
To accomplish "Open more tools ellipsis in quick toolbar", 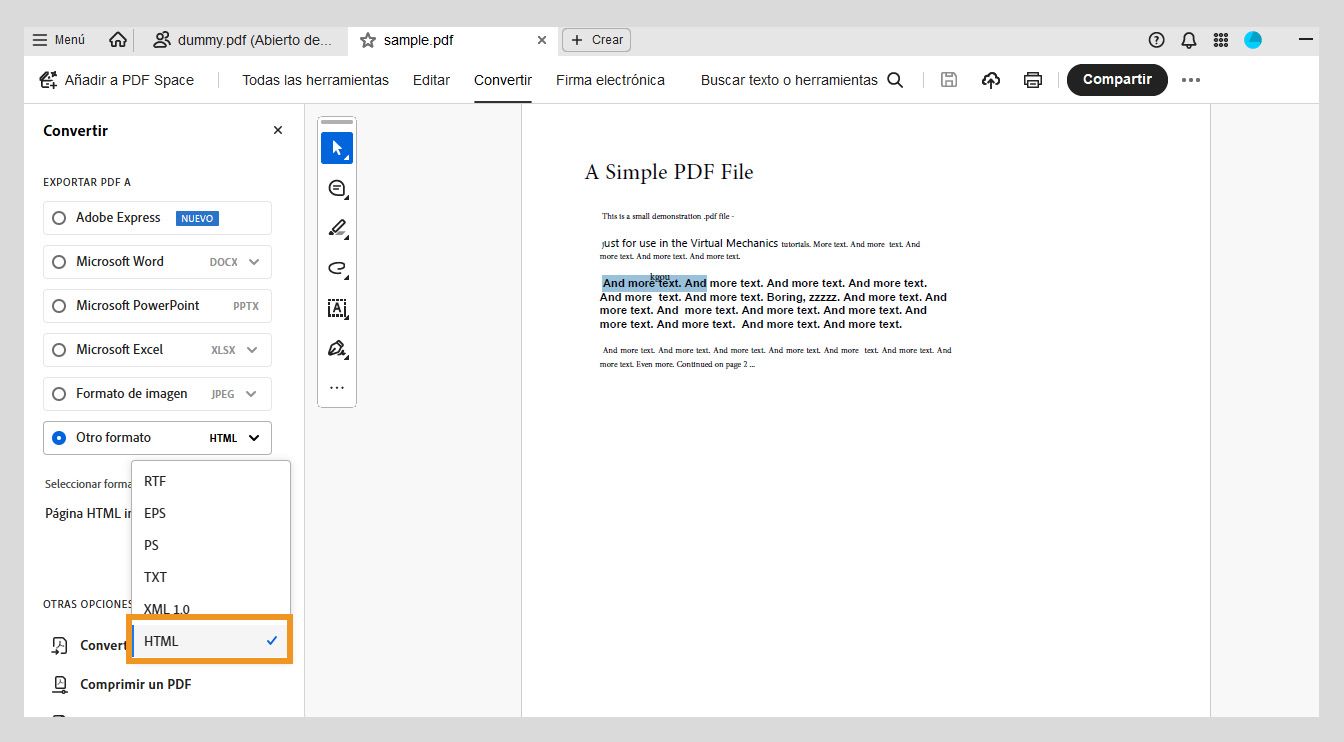I will [x=337, y=388].
